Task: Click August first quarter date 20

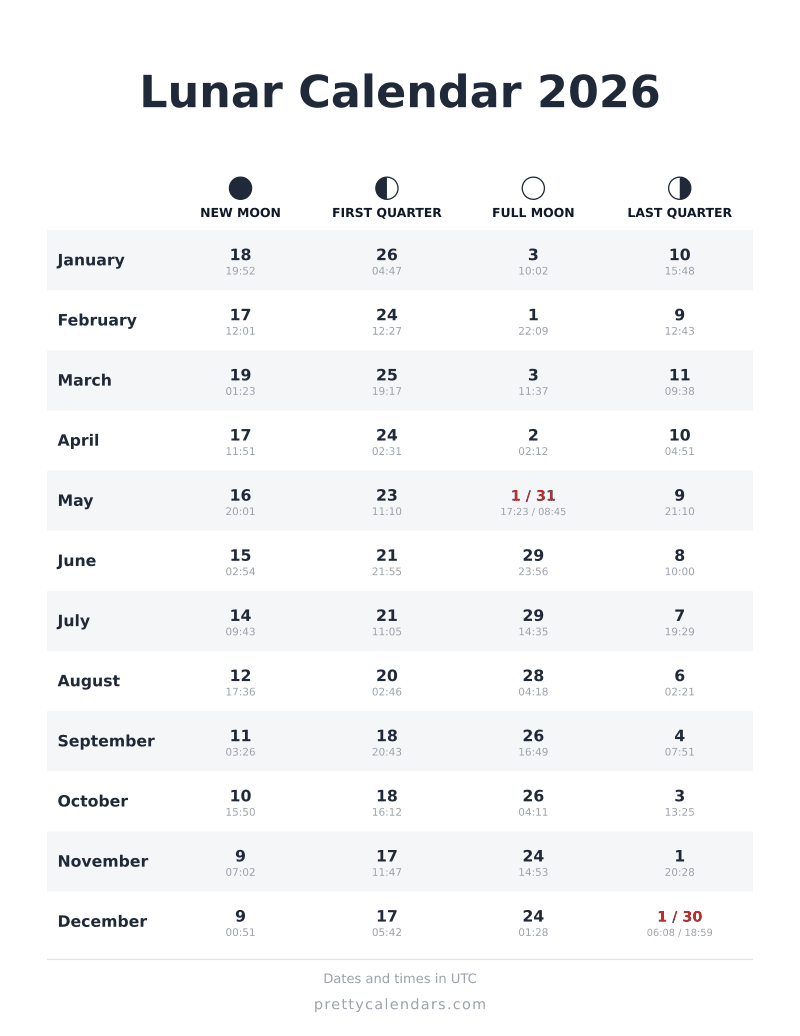Action: (x=386, y=675)
